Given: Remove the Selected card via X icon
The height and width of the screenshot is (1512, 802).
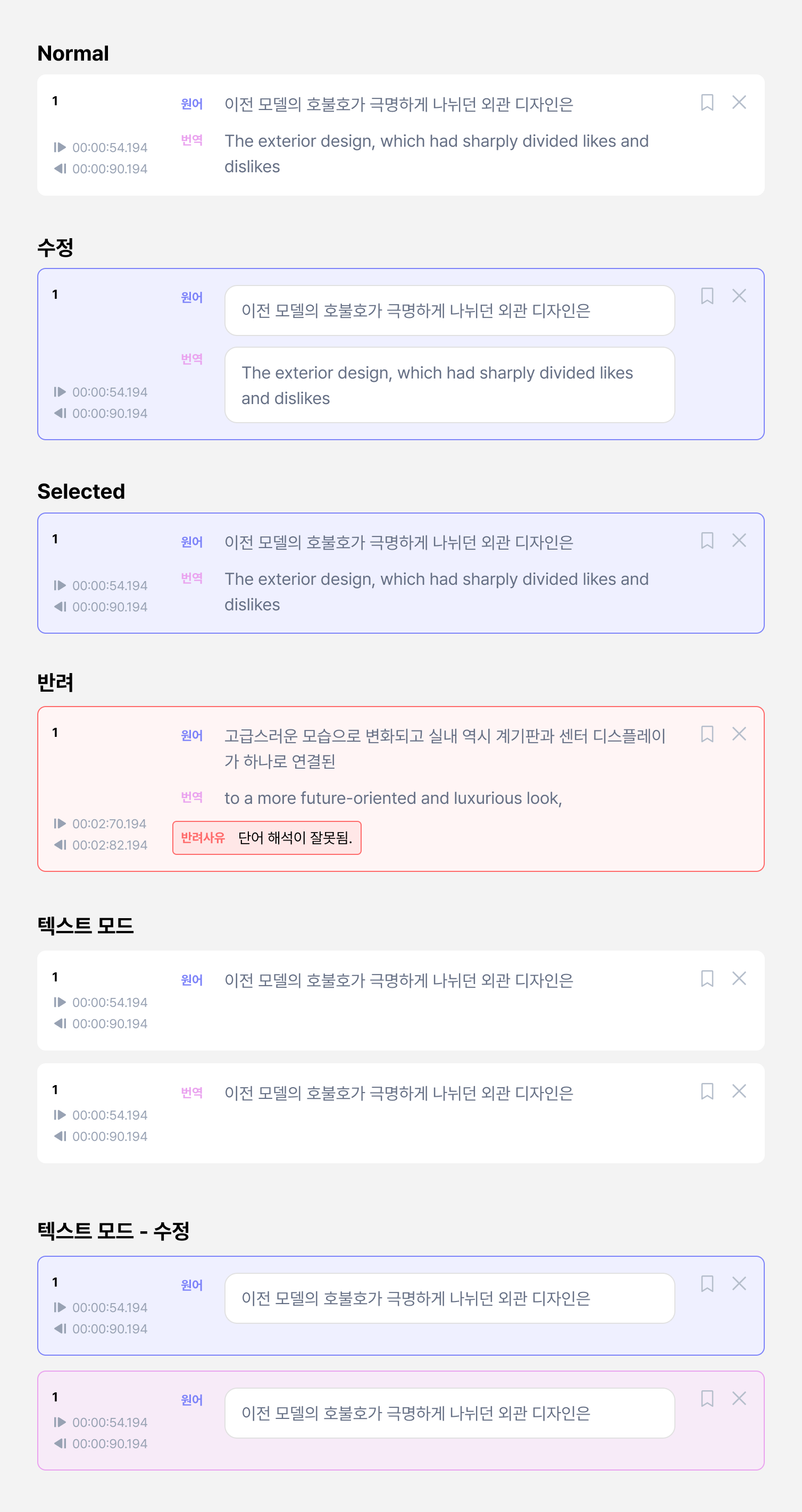Looking at the screenshot, I should tap(739, 541).
